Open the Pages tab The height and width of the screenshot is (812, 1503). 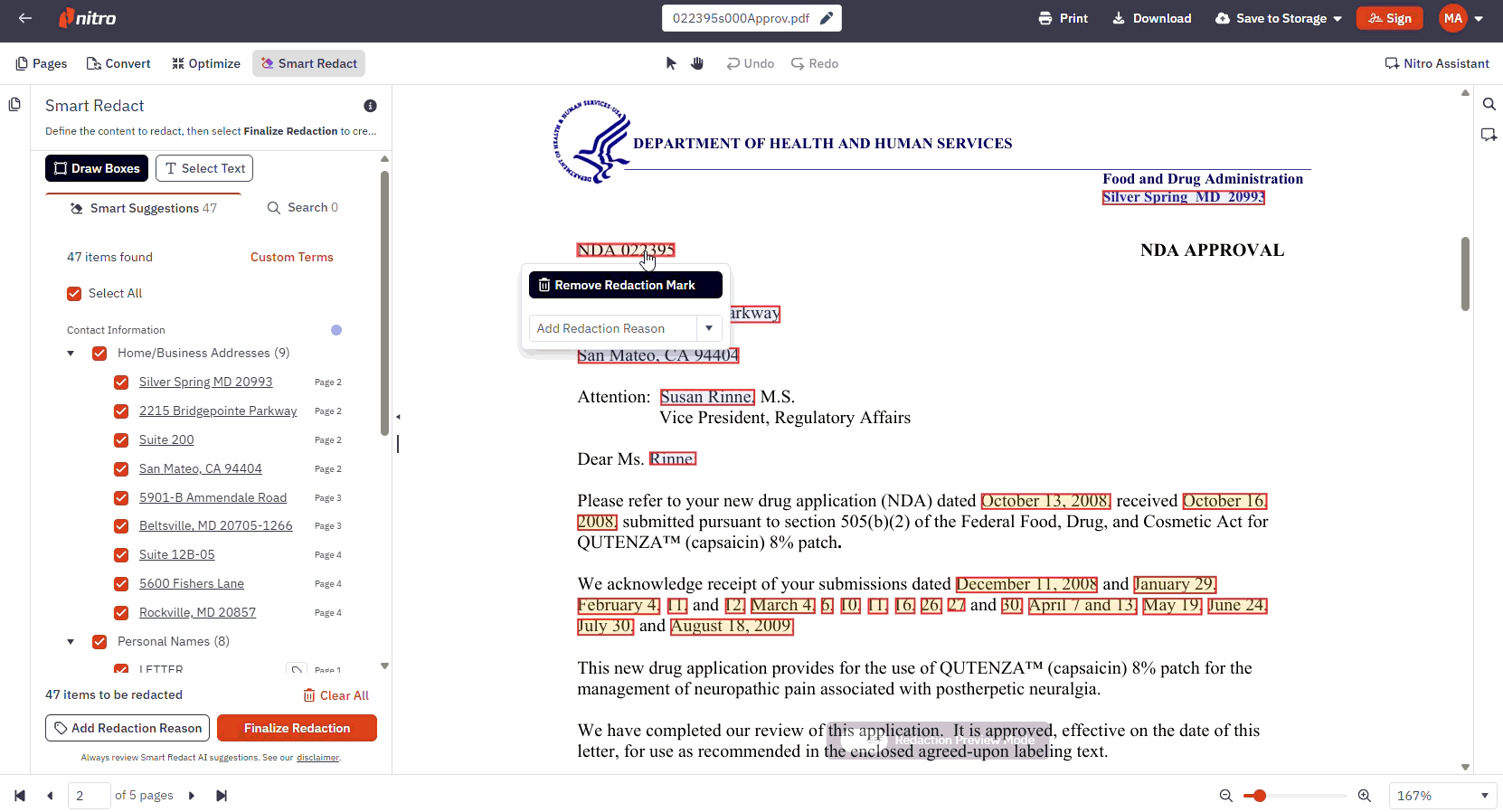click(x=42, y=63)
